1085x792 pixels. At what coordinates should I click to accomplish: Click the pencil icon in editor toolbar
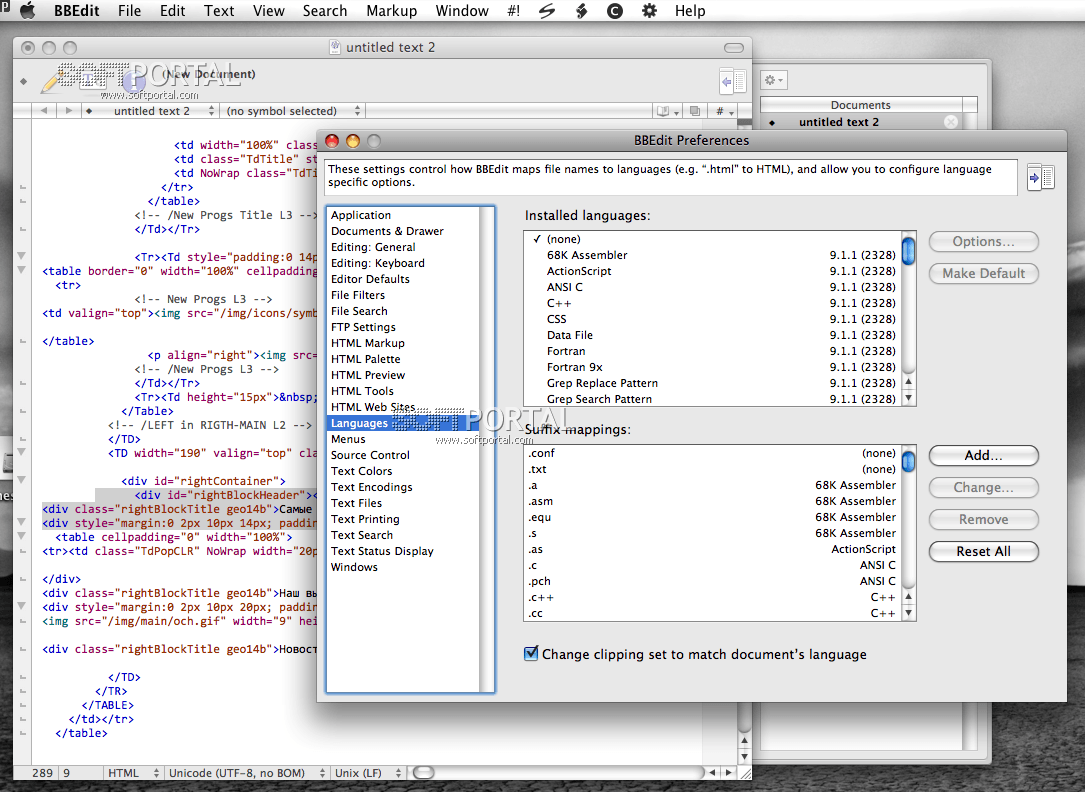coord(52,80)
